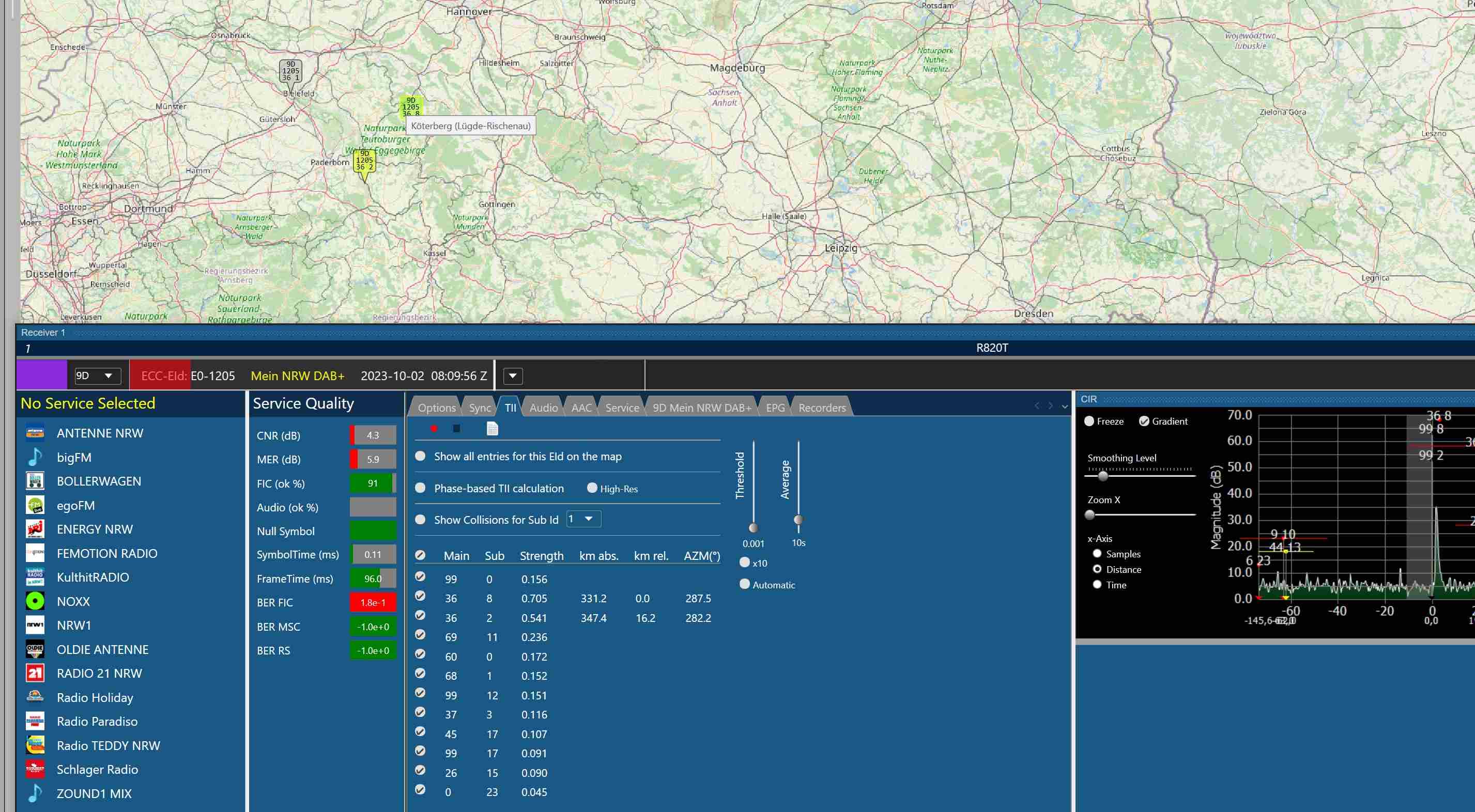The height and width of the screenshot is (812, 1475).
Task: Click the Radio Paradiso station logo
Action: tap(35, 721)
